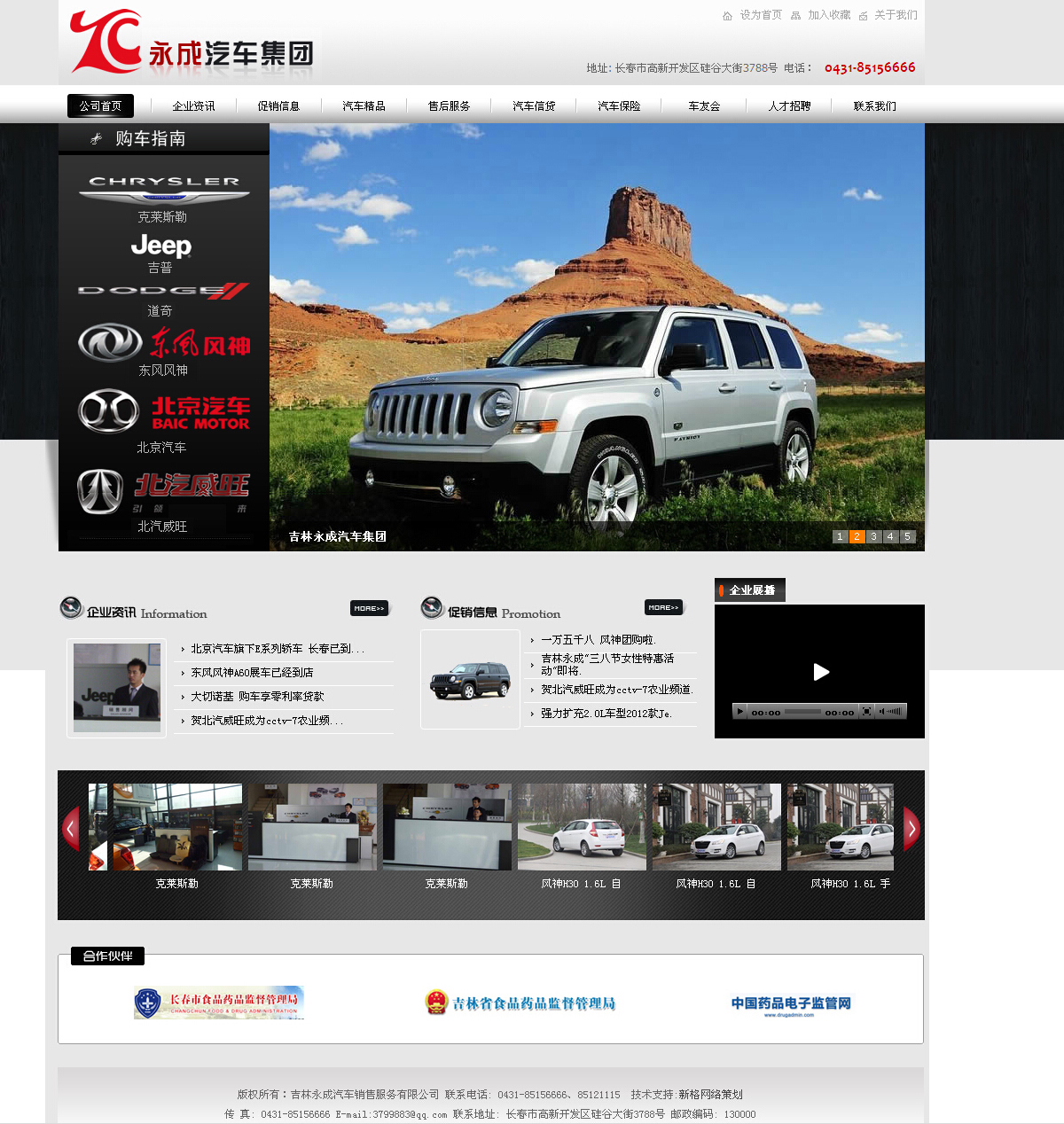
Task: Click the 北汽威旺 brand logo
Action: pos(163,492)
